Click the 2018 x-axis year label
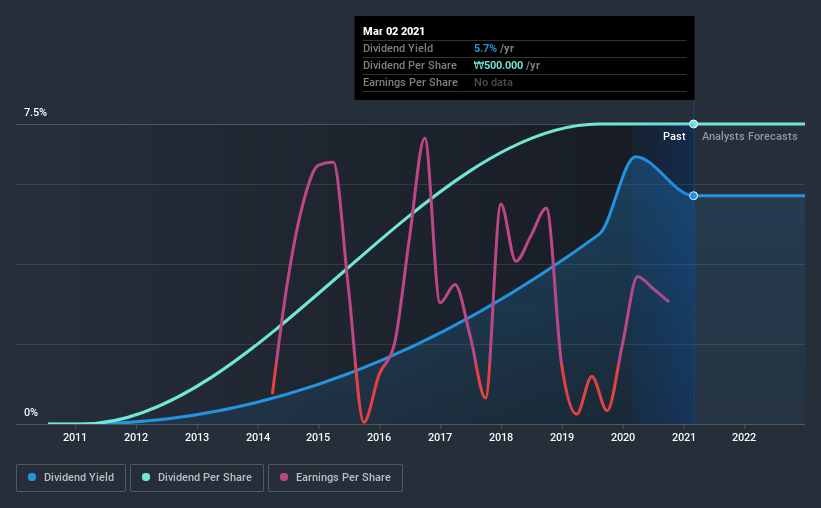Image resolution: width=821 pixels, height=508 pixels. (x=501, y=437)
